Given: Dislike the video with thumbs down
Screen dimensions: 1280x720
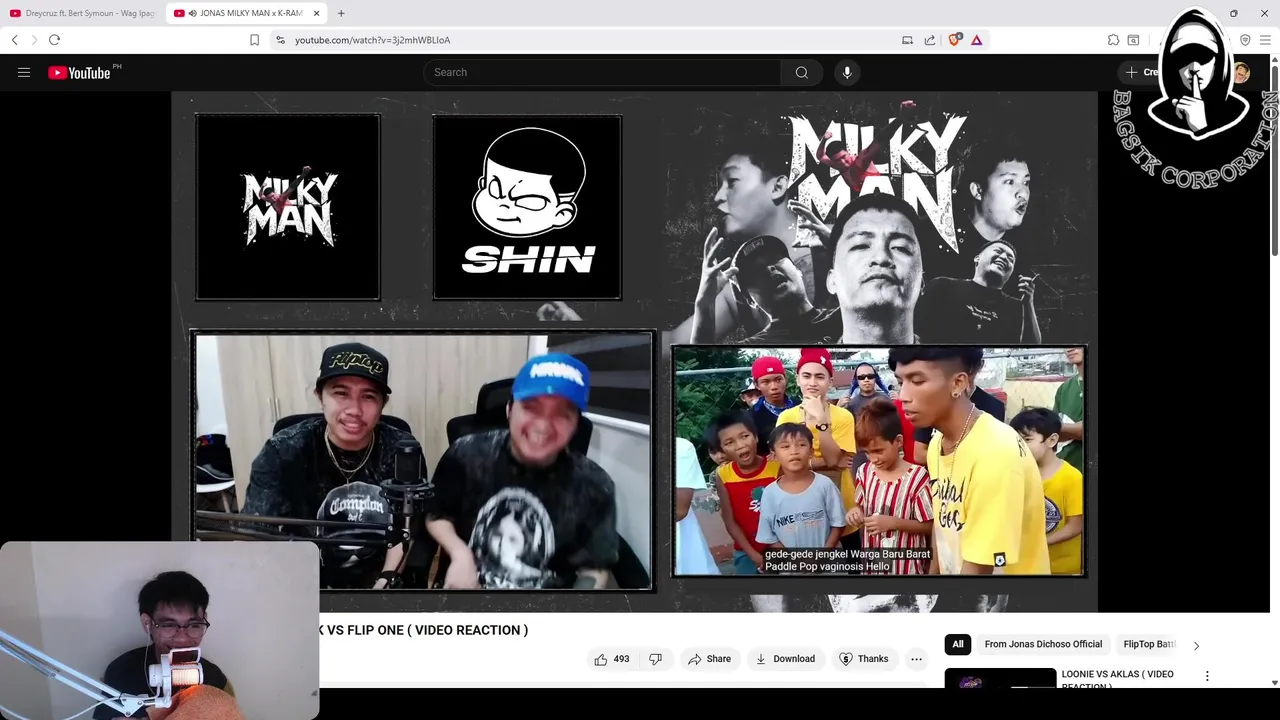Looking at the screenshot, I should tap(656, 659).
